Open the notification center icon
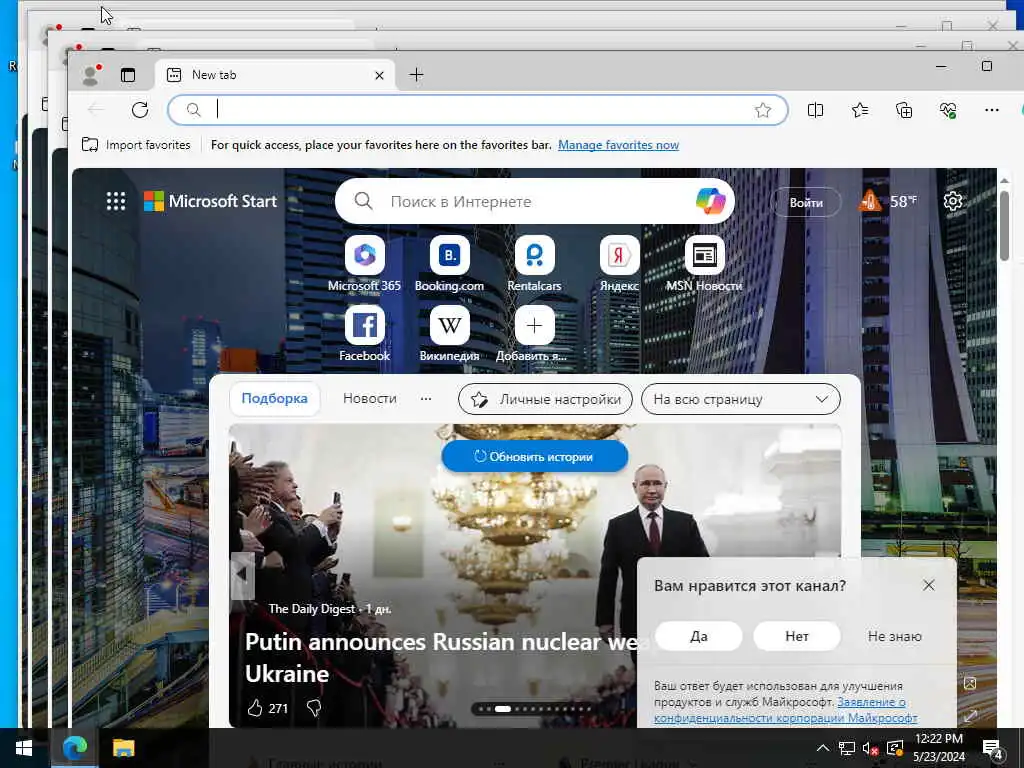Viewport: 1024px width, 768px height. (993, 748)
